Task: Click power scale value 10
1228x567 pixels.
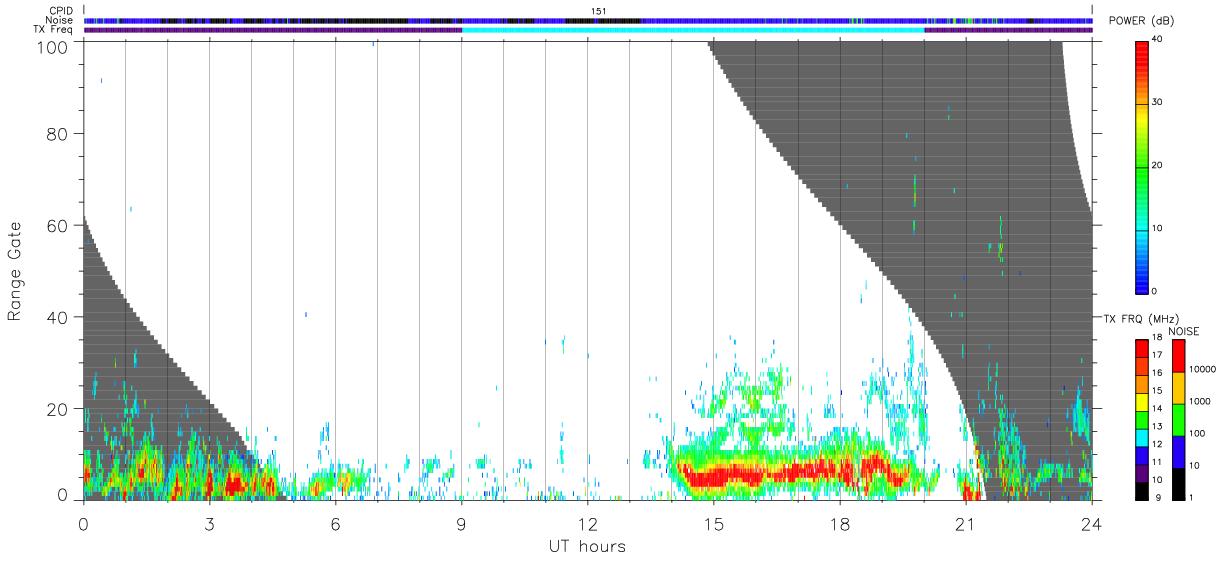Action: pos(1158,229)
